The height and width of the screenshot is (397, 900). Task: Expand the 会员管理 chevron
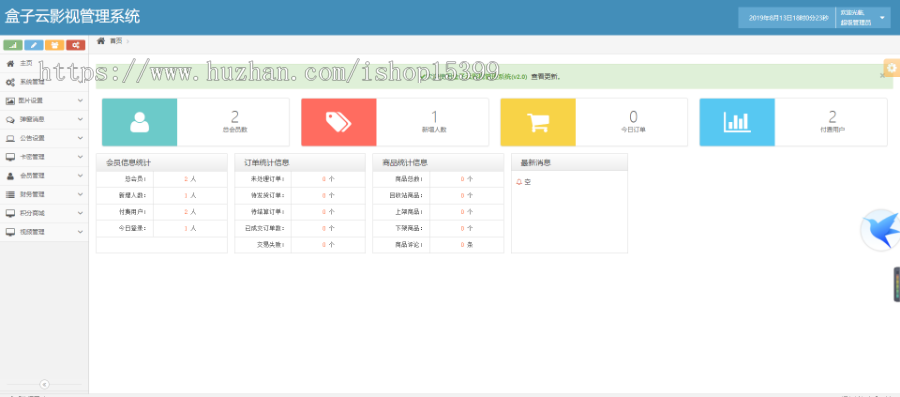click(80, 176)
